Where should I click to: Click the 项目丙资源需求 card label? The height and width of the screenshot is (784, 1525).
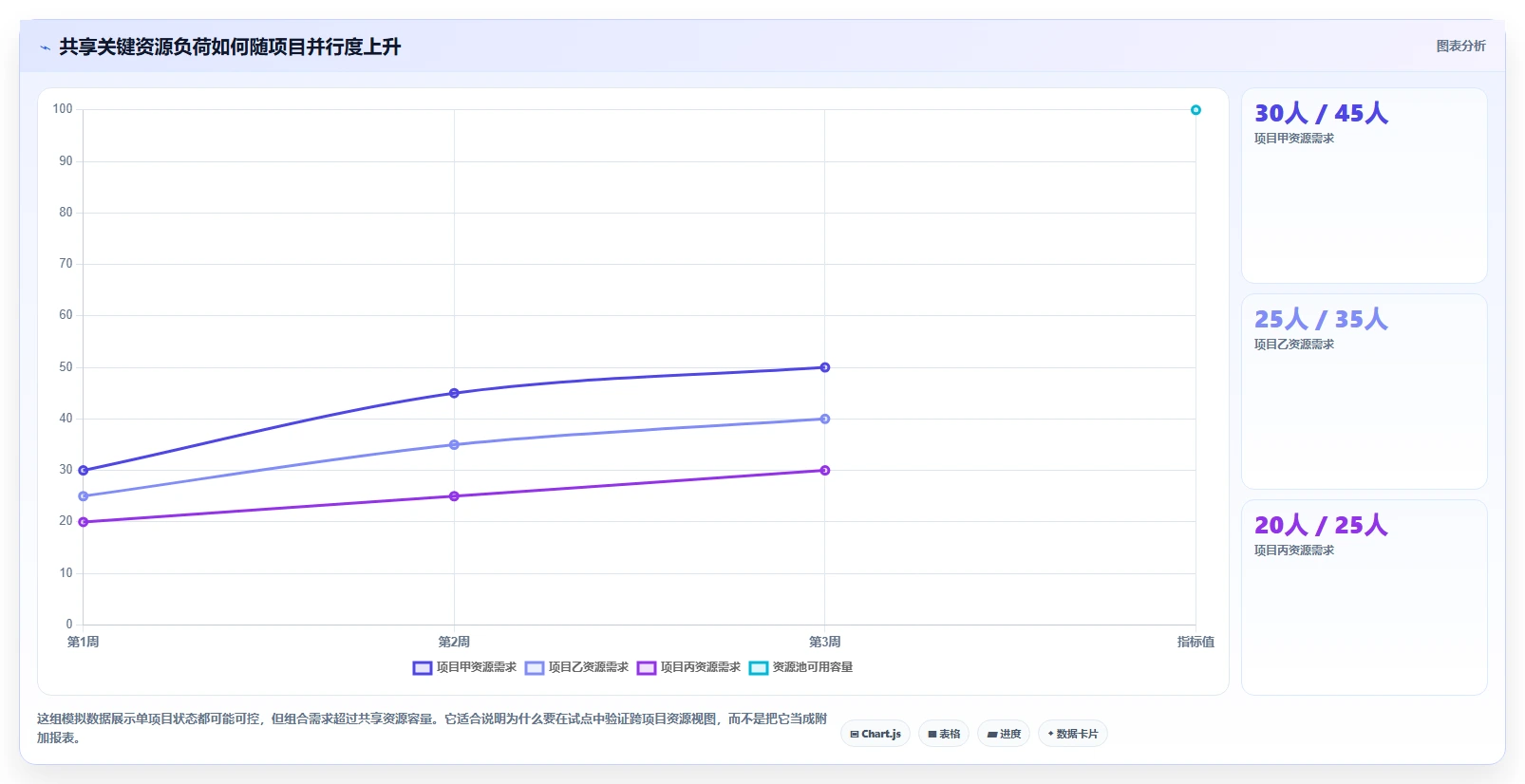tap(1294, 551)
